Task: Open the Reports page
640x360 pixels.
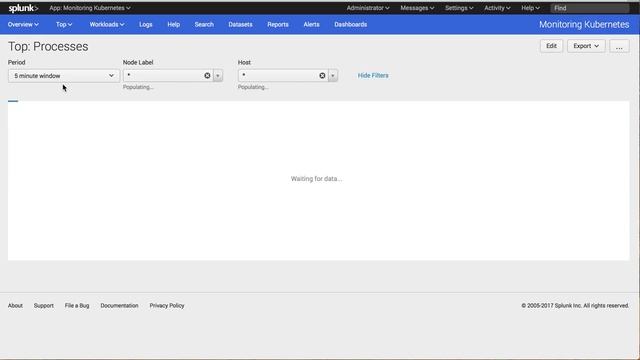Action: coord(278,24)
